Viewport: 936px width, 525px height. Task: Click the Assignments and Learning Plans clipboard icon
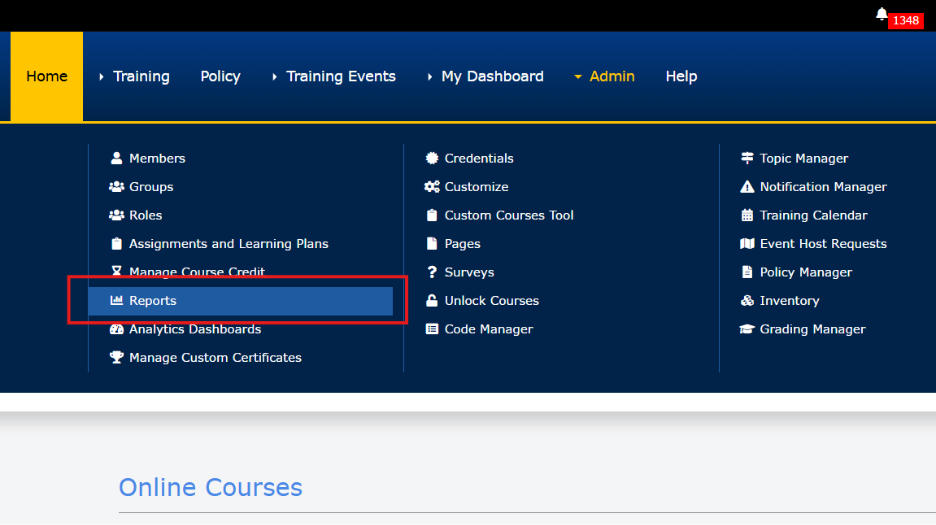click(116, 244)
